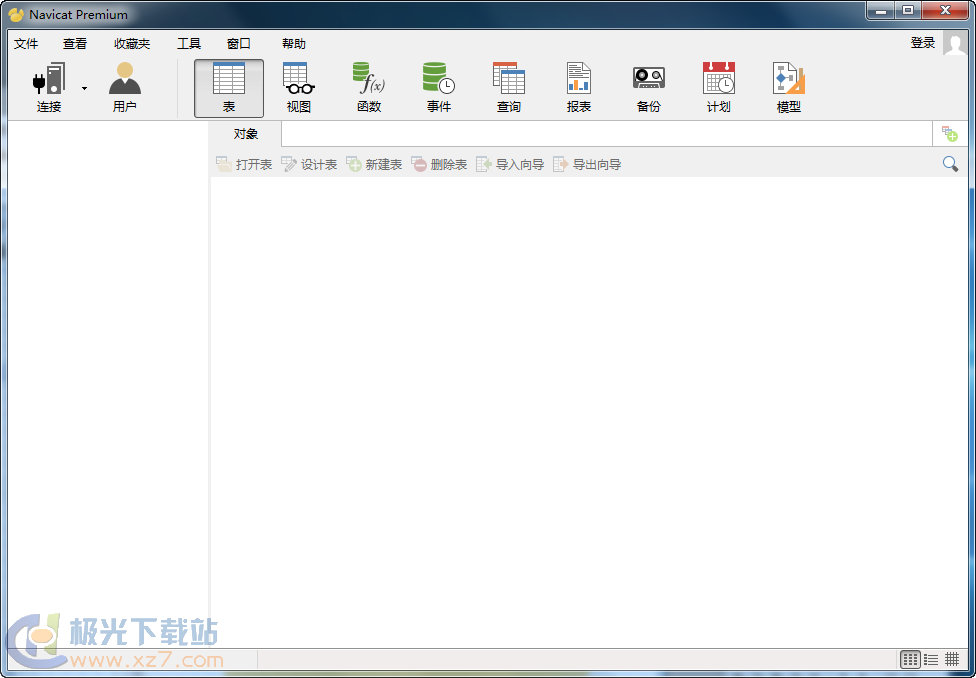
Task: Open the 函数 (functions) panel
Action: [368, 85]
